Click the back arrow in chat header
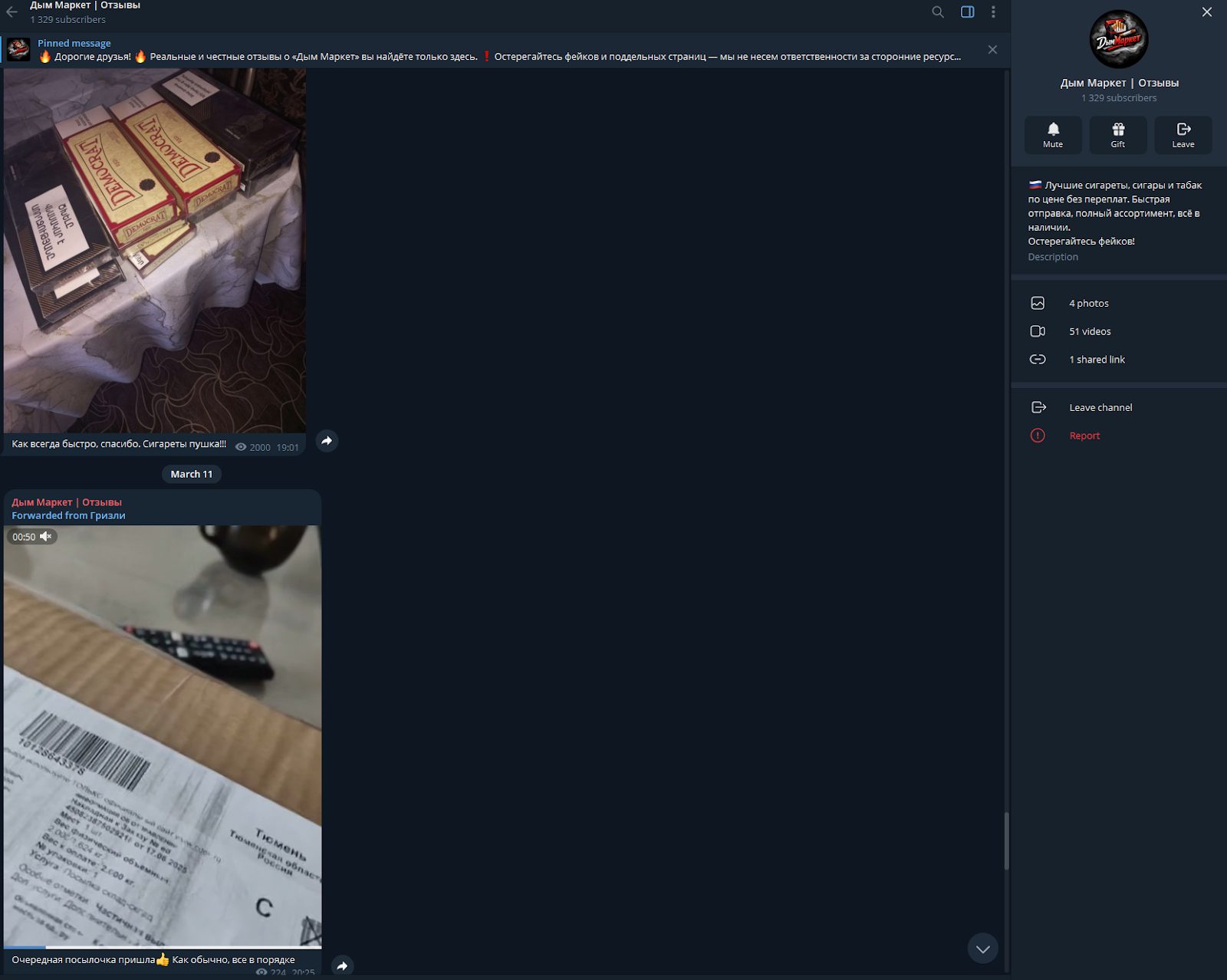Image resolution: width=1227 pixels, height=980 pixels. pos(12,12)
